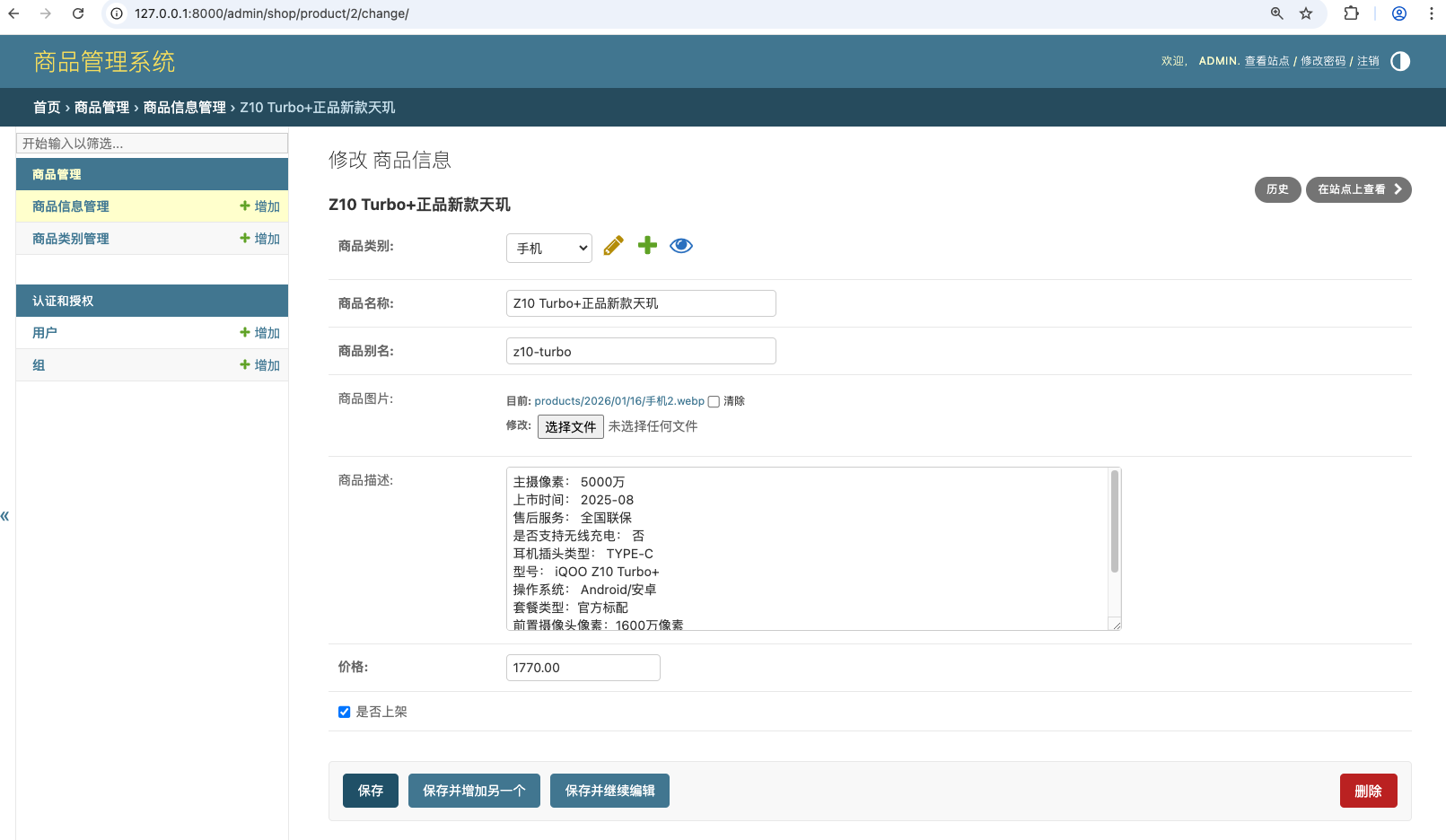1446x840 pixels.
Task: Bookmark page with star icon
Action: pyautogui.click(x=1306, y=13)
